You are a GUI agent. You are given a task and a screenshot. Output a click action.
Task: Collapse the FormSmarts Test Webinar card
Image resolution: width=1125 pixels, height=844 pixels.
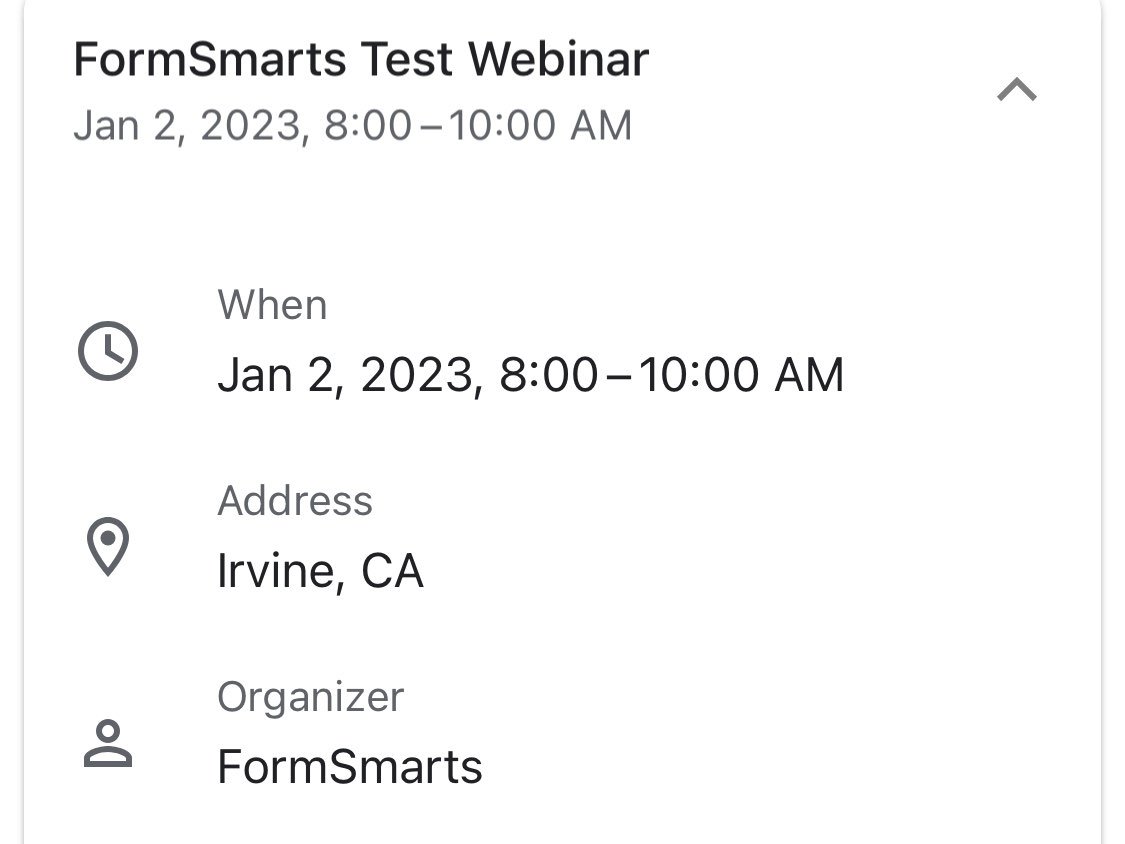(x=1017, y=90)
